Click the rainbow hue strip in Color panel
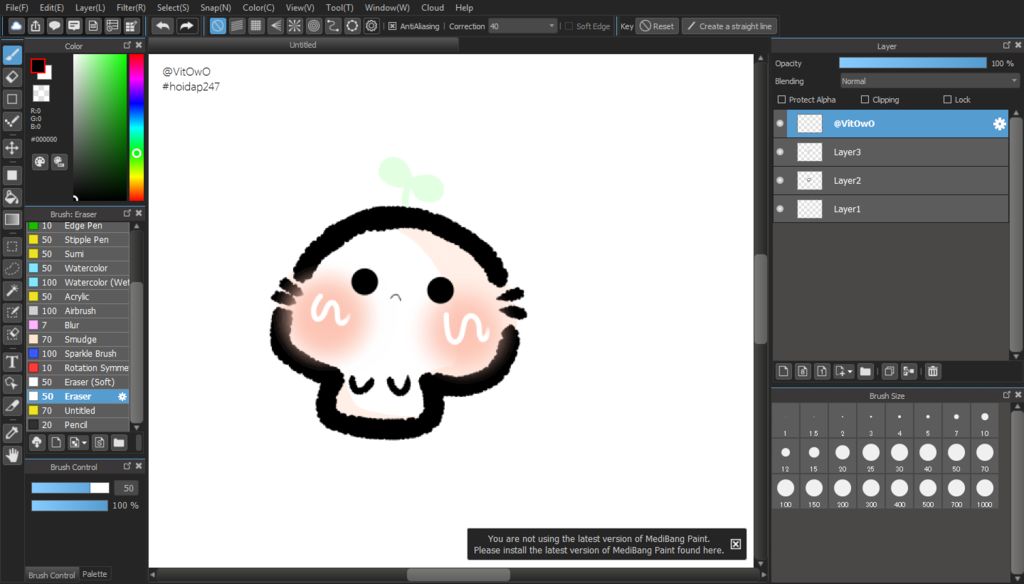The image size is (1024, 584). coord(136,127)
